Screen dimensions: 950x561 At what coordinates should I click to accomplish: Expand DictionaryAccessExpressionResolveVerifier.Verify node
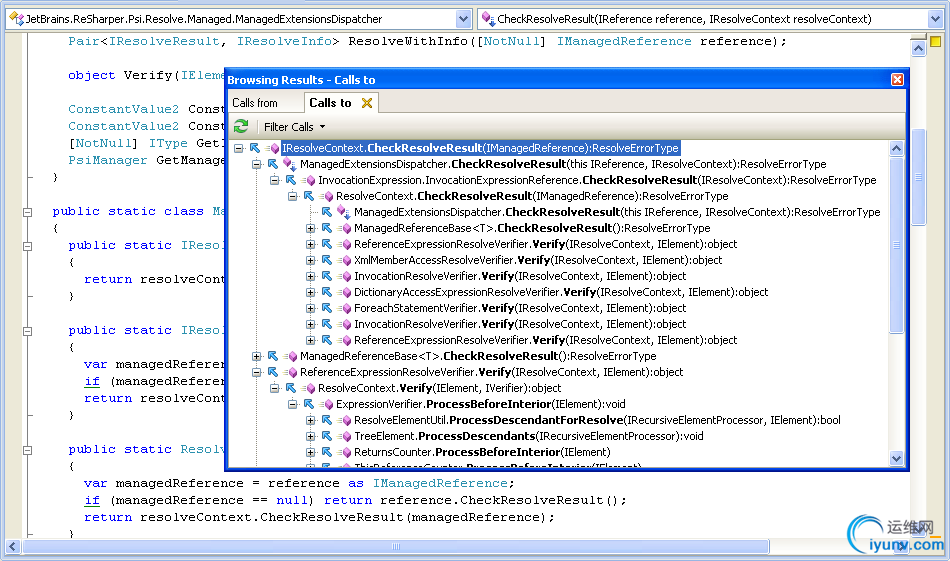point(311,292)
